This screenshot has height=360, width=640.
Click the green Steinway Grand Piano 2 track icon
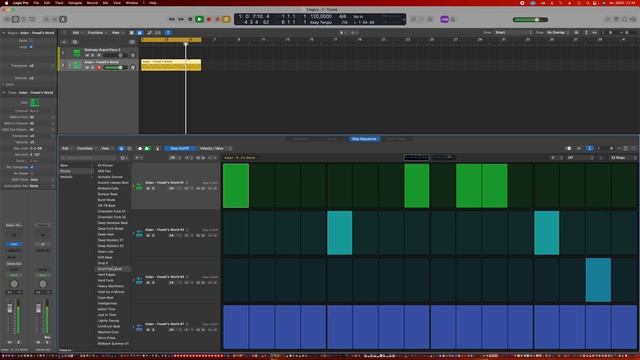[x=77, y=53]
